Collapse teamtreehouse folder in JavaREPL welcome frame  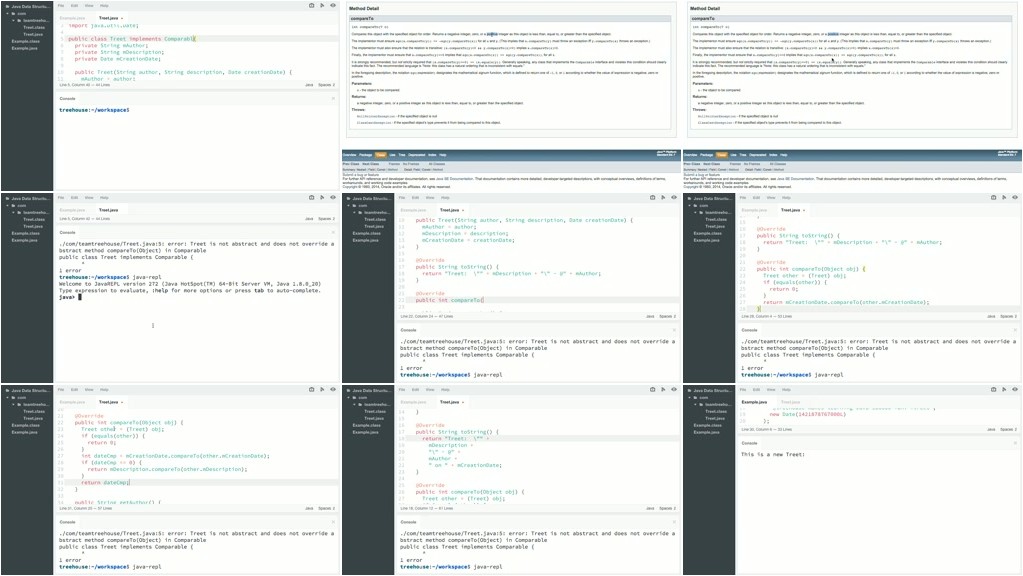[x=14, y=213]
